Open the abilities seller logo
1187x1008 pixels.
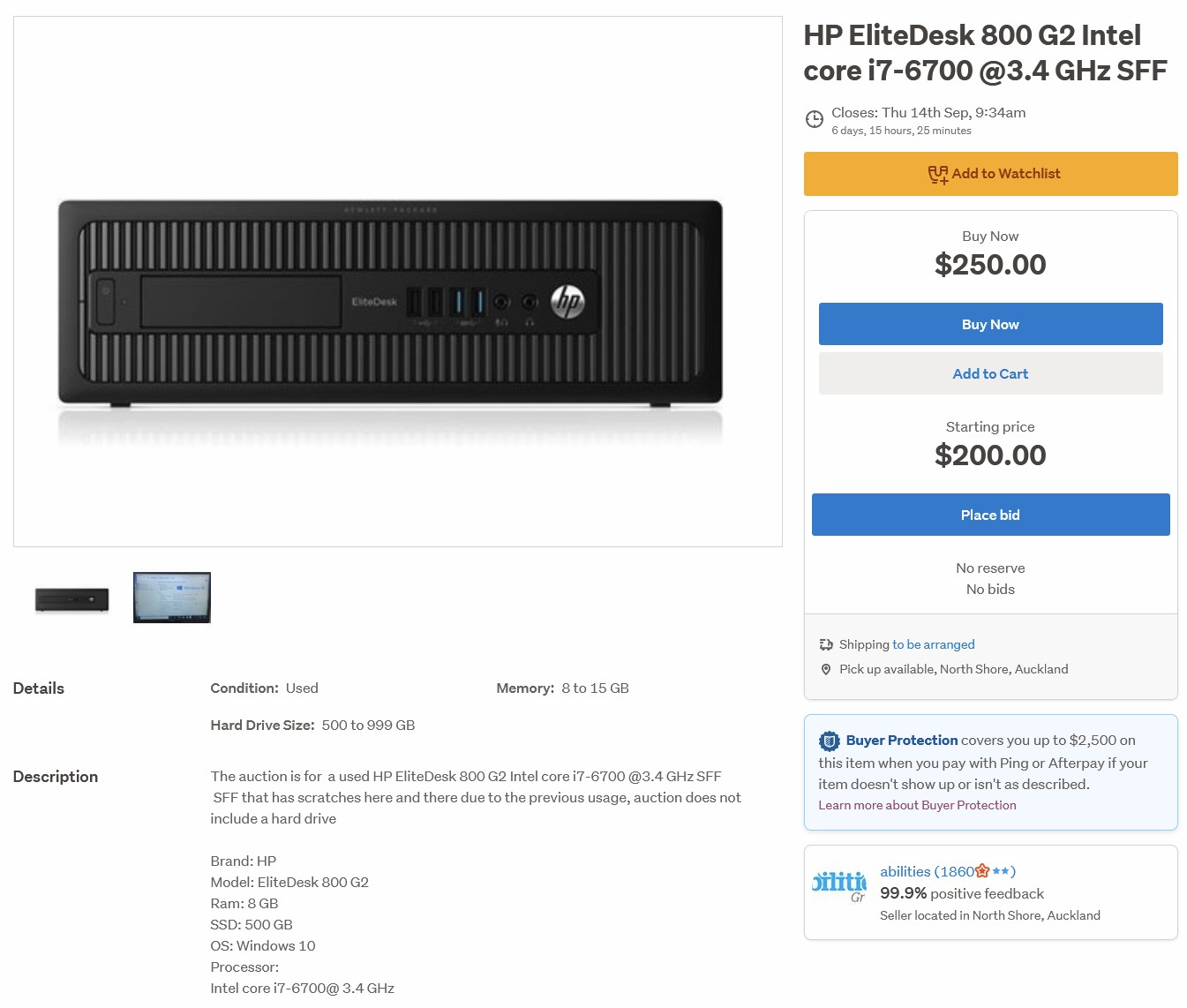(839, 887)
